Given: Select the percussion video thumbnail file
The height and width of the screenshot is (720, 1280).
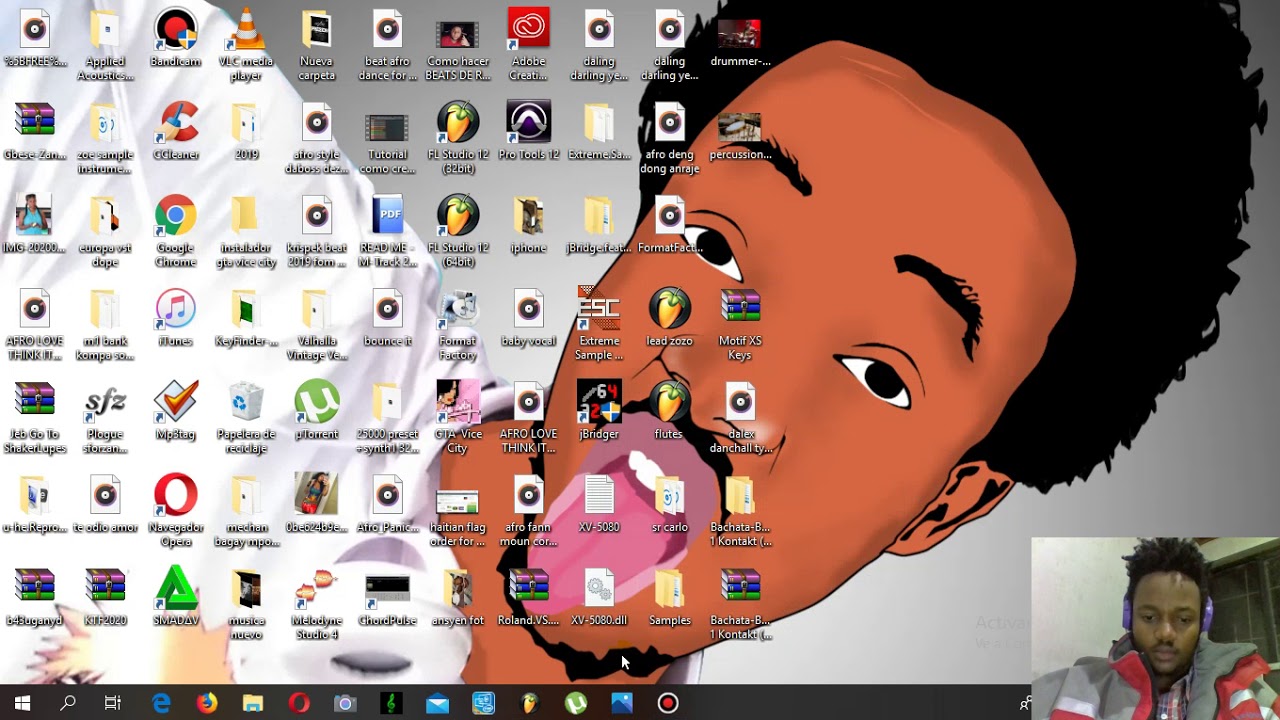Looking at the screenshot, I should click(740, 134).
